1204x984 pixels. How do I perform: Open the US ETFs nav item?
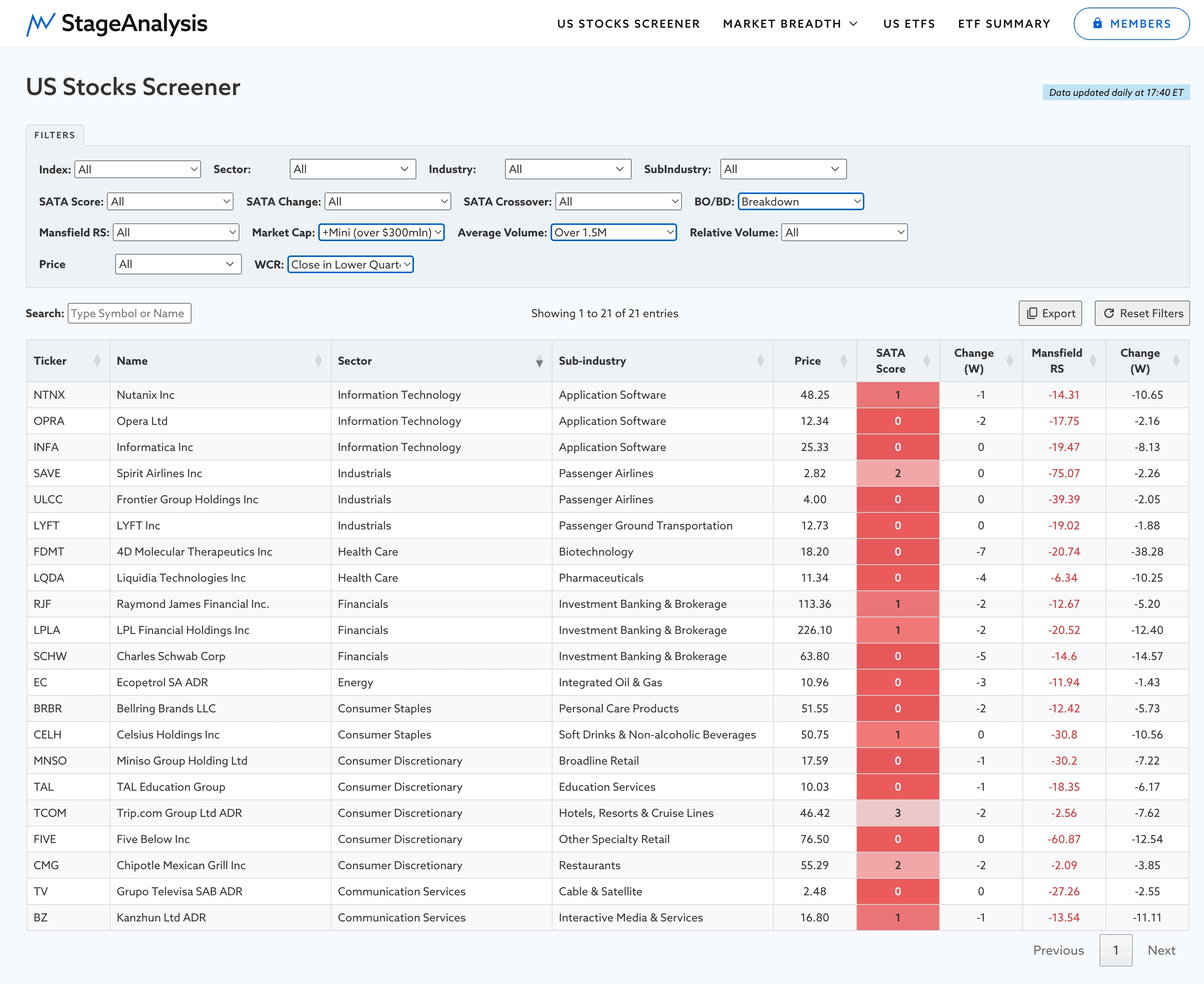[909, 24]
